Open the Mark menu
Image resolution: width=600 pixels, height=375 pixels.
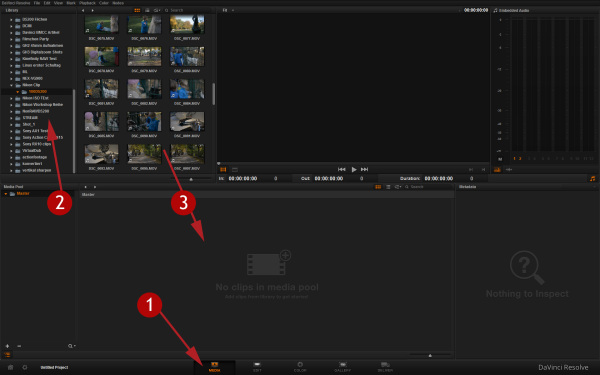[x=71, y=3]
